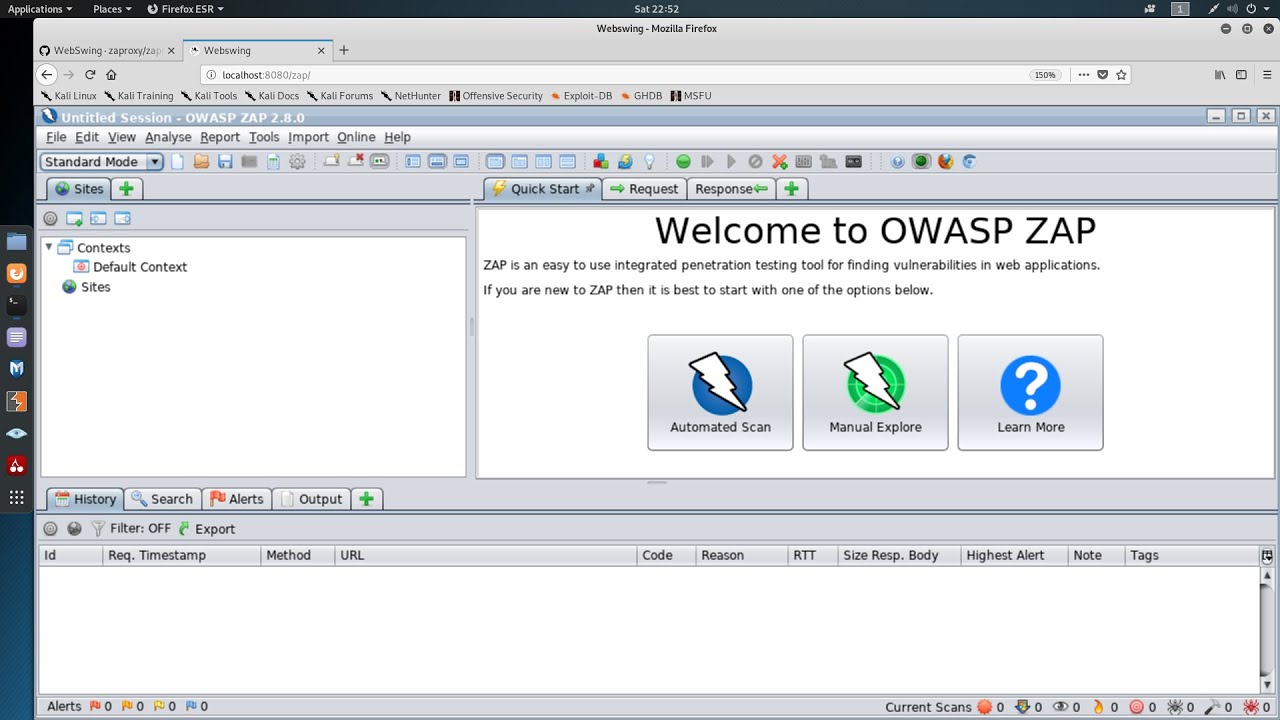Screen dimensions: 1280x720
Task: Open the Online menu
Action: click(356, 137)
